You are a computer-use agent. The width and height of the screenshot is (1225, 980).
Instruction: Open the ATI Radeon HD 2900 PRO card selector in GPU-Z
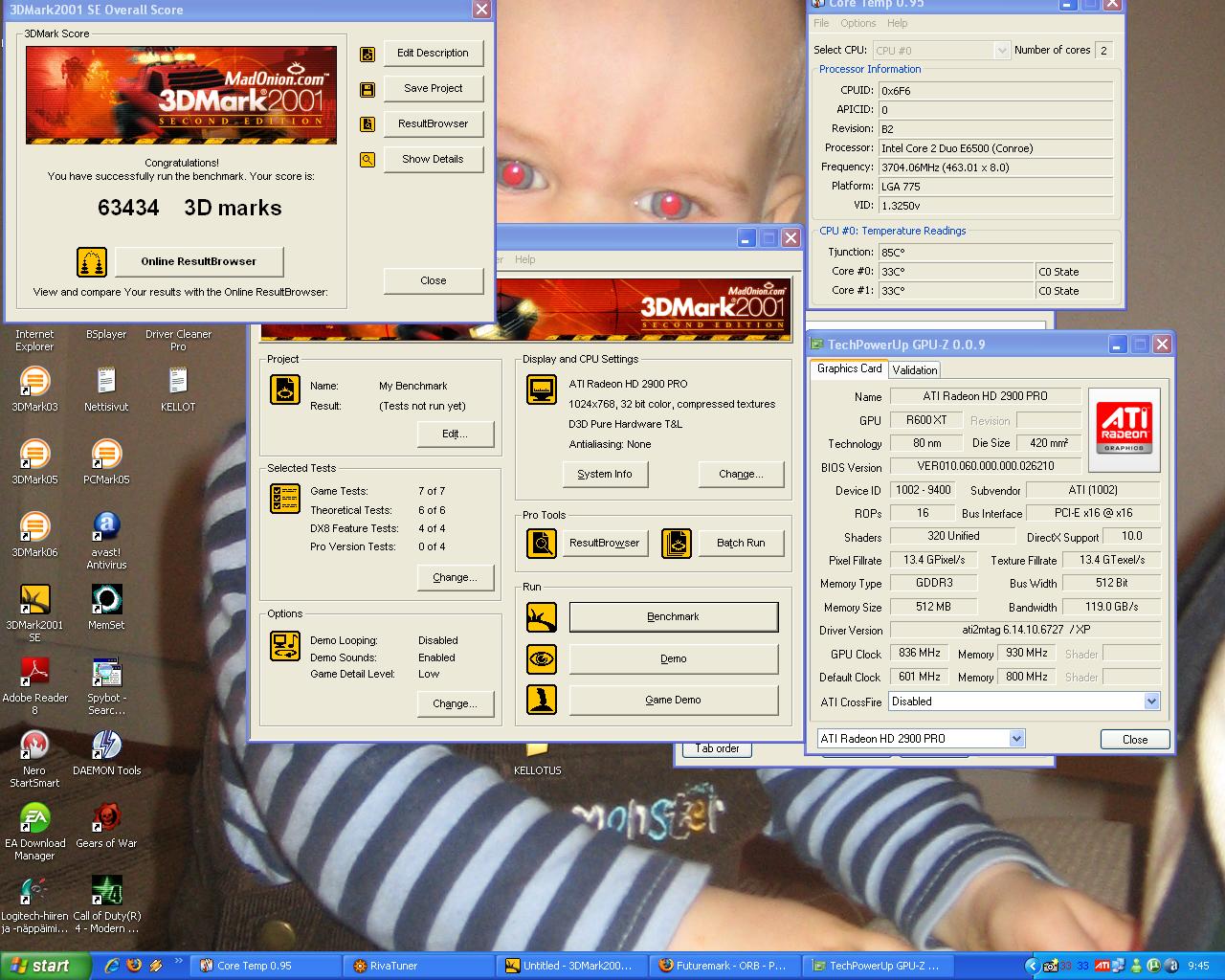(x=1017, y=738)
